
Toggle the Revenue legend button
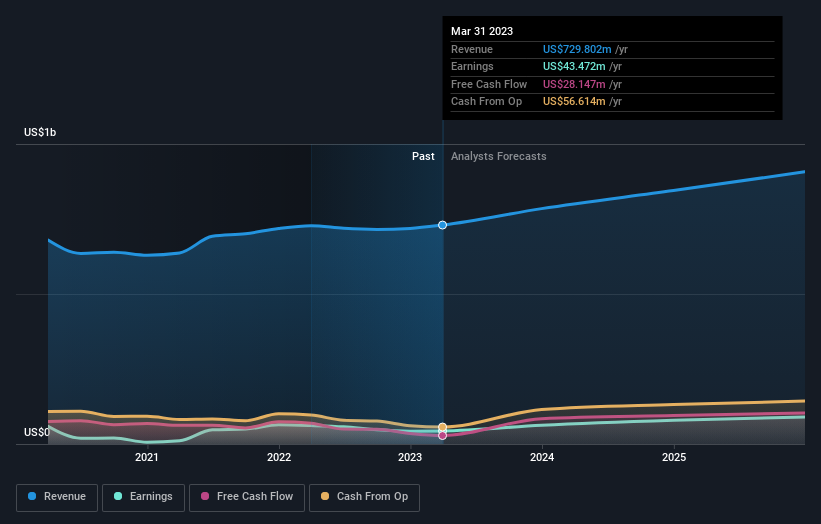click(57, 497)
